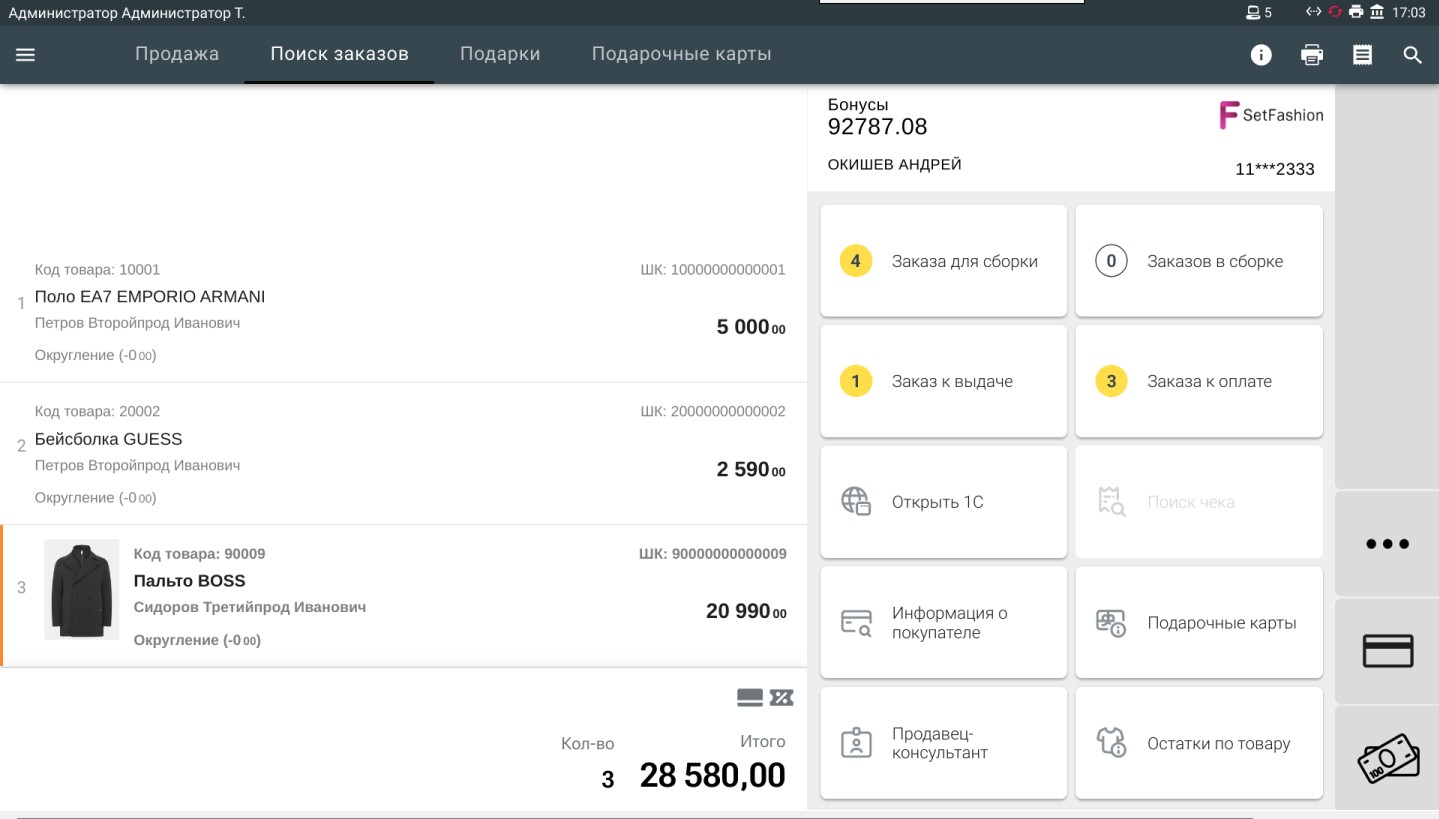Click Открыть 1С button
Screen dimensions: 1439x819
pyautogui.click(x=943, y=502)
